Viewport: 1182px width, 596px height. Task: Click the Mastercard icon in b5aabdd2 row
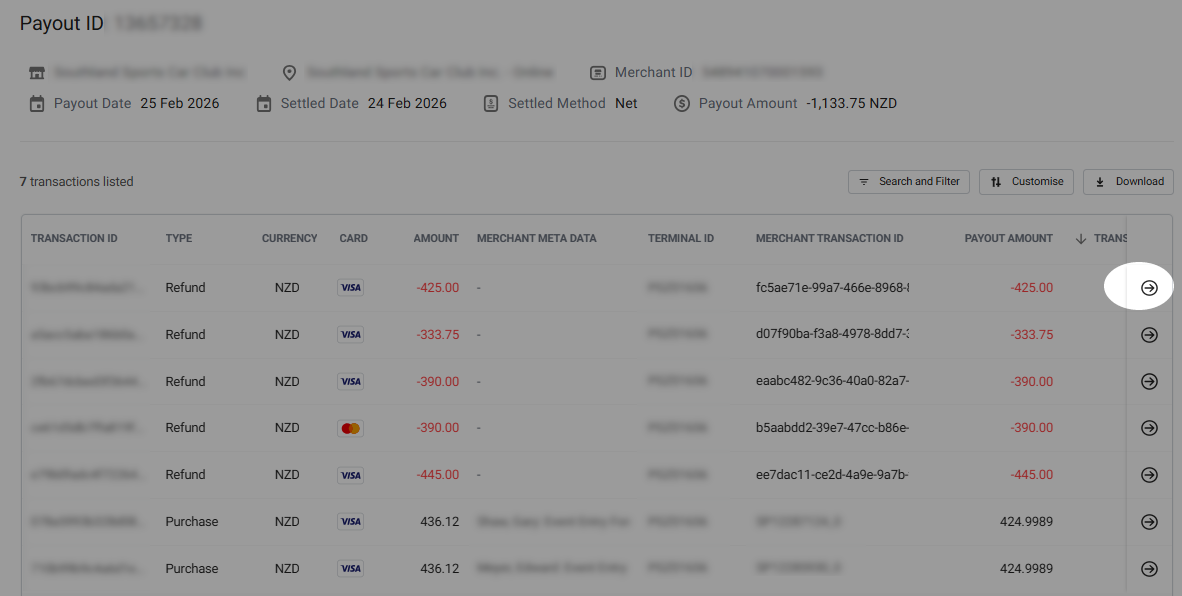tap(351, 428)
